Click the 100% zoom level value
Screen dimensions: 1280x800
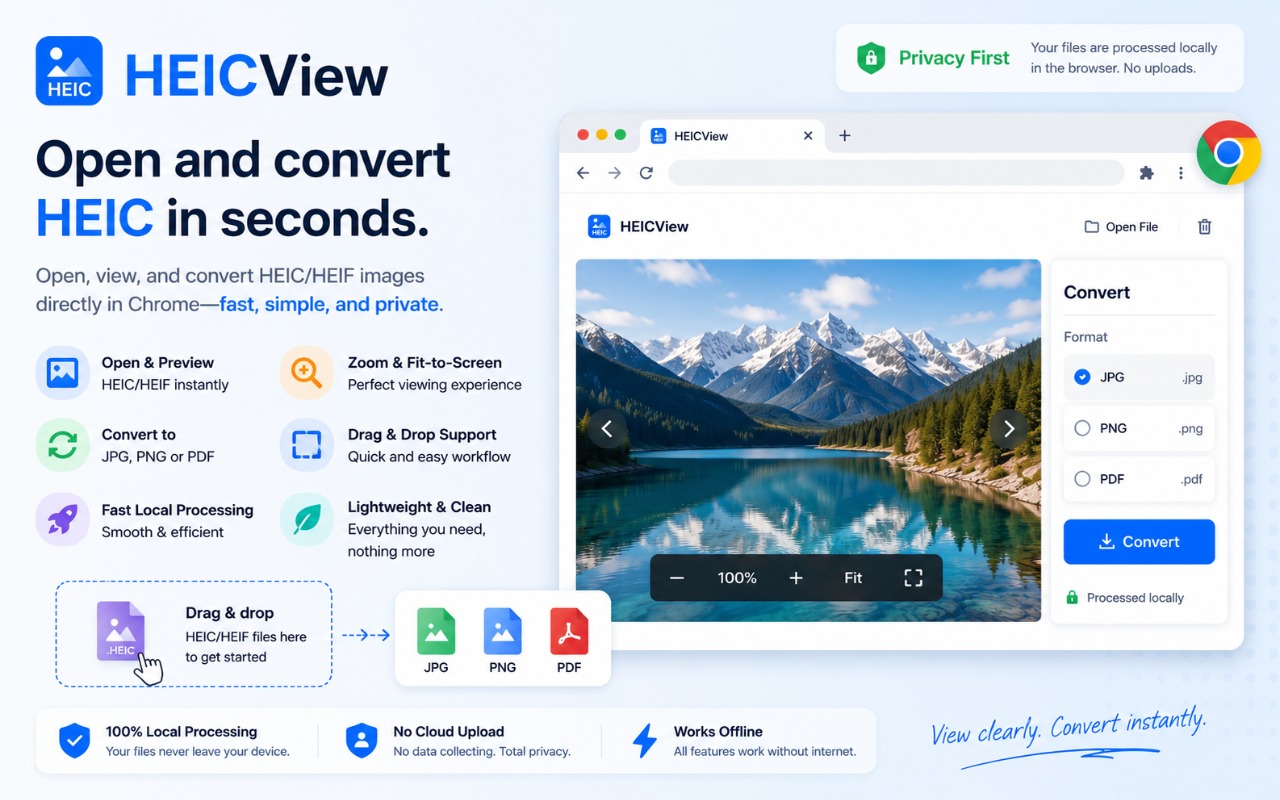pyautogui.click(x=737, y=578)
